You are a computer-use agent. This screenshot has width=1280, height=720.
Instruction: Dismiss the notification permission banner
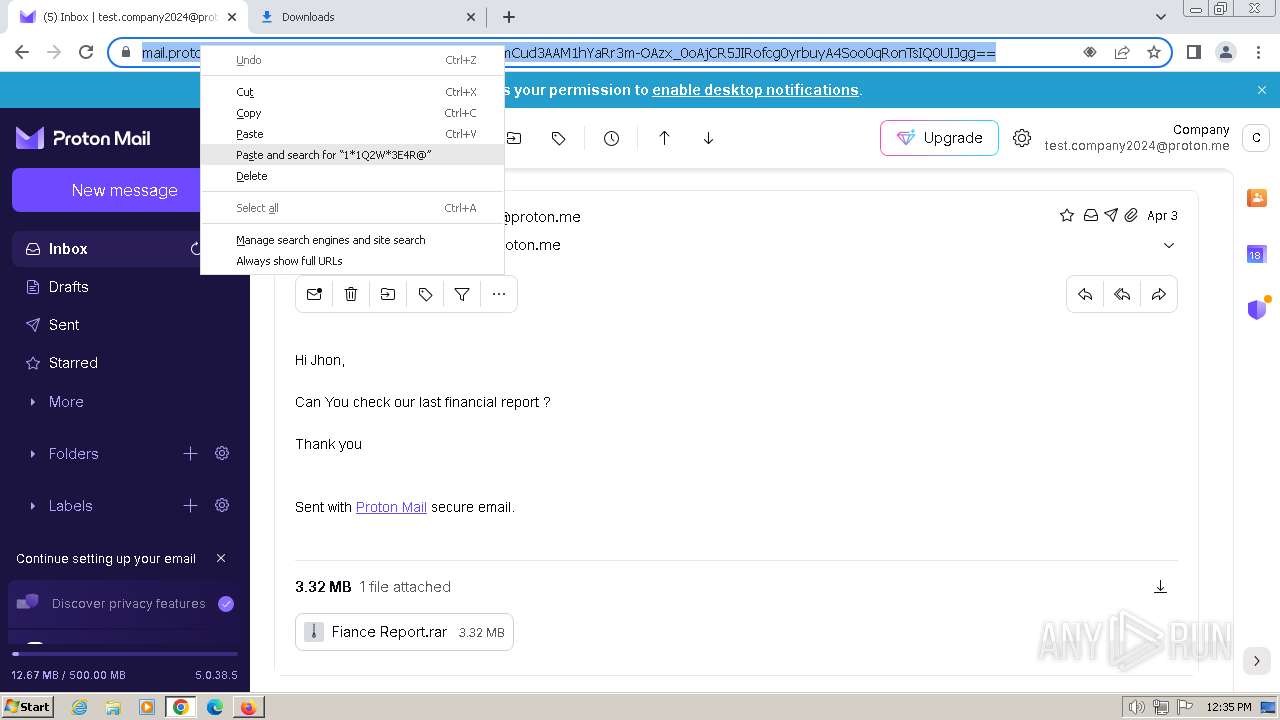pos(1262,90)
